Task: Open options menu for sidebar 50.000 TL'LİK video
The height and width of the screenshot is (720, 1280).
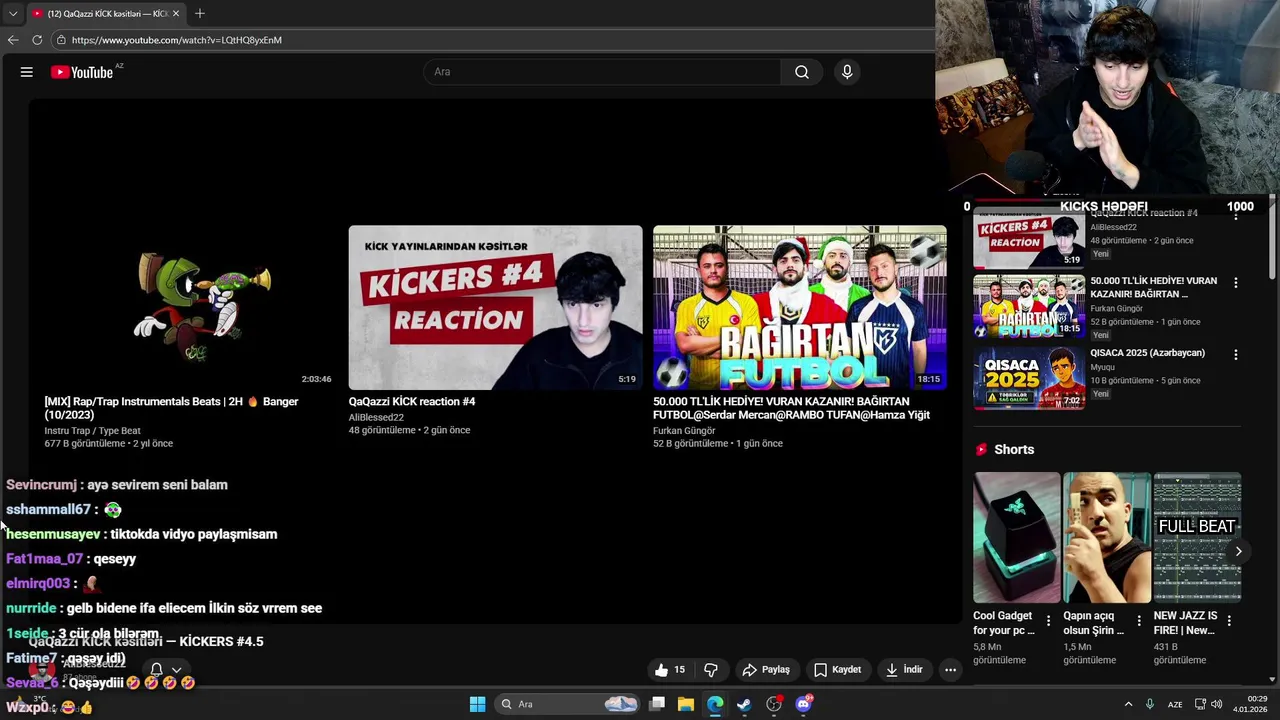Action: point(1236,283)
